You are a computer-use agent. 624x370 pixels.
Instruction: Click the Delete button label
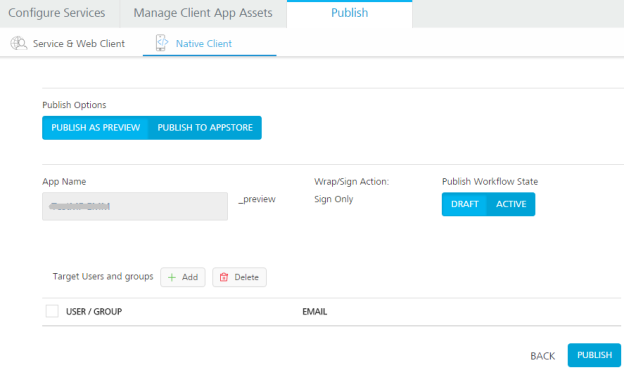(x=246, y=277)
